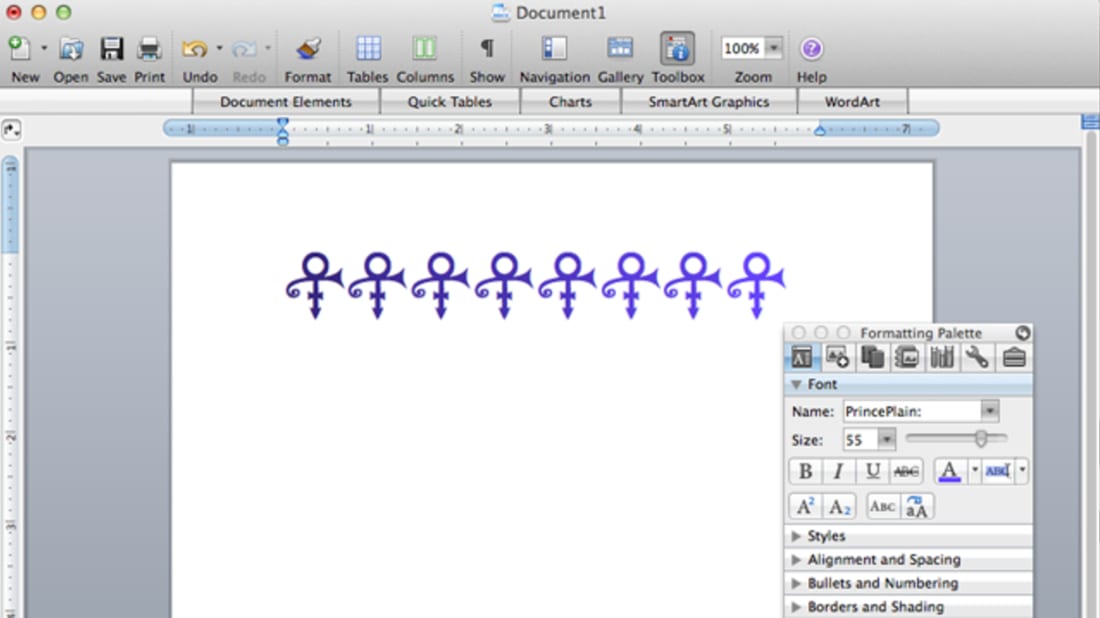
Task: Open Help with the purple question icon
Action: click(811, 49)
